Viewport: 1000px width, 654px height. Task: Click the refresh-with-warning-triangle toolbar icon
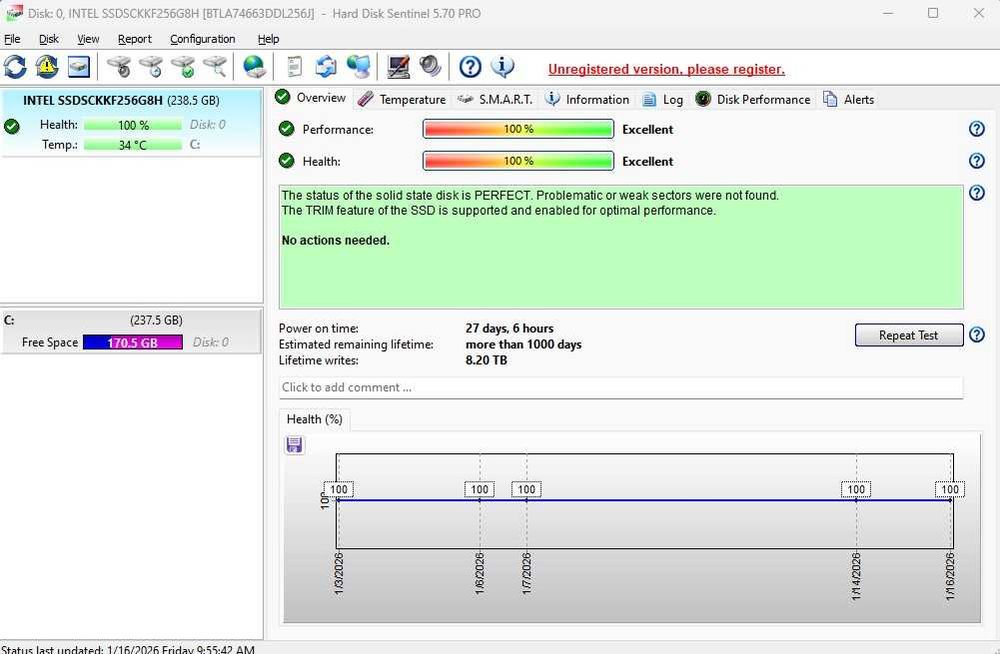47,66
